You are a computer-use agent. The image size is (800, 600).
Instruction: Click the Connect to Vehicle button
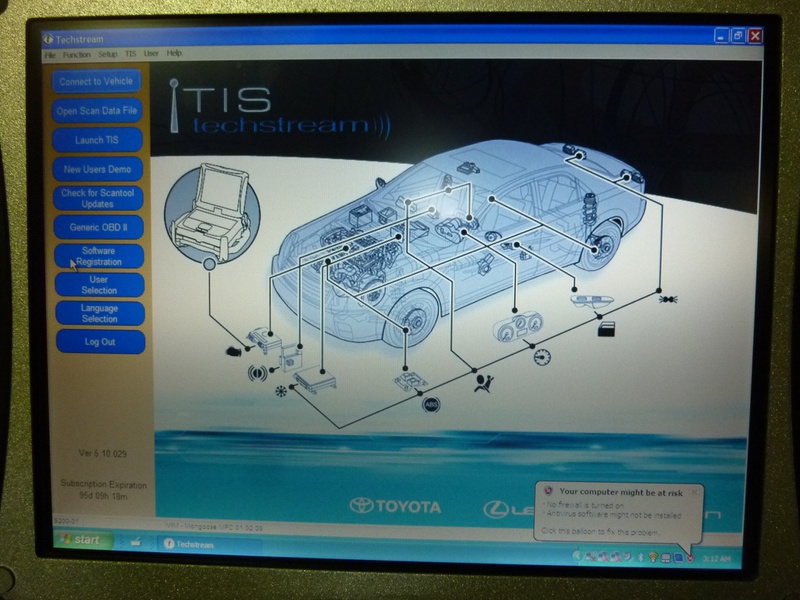point(96,81)
